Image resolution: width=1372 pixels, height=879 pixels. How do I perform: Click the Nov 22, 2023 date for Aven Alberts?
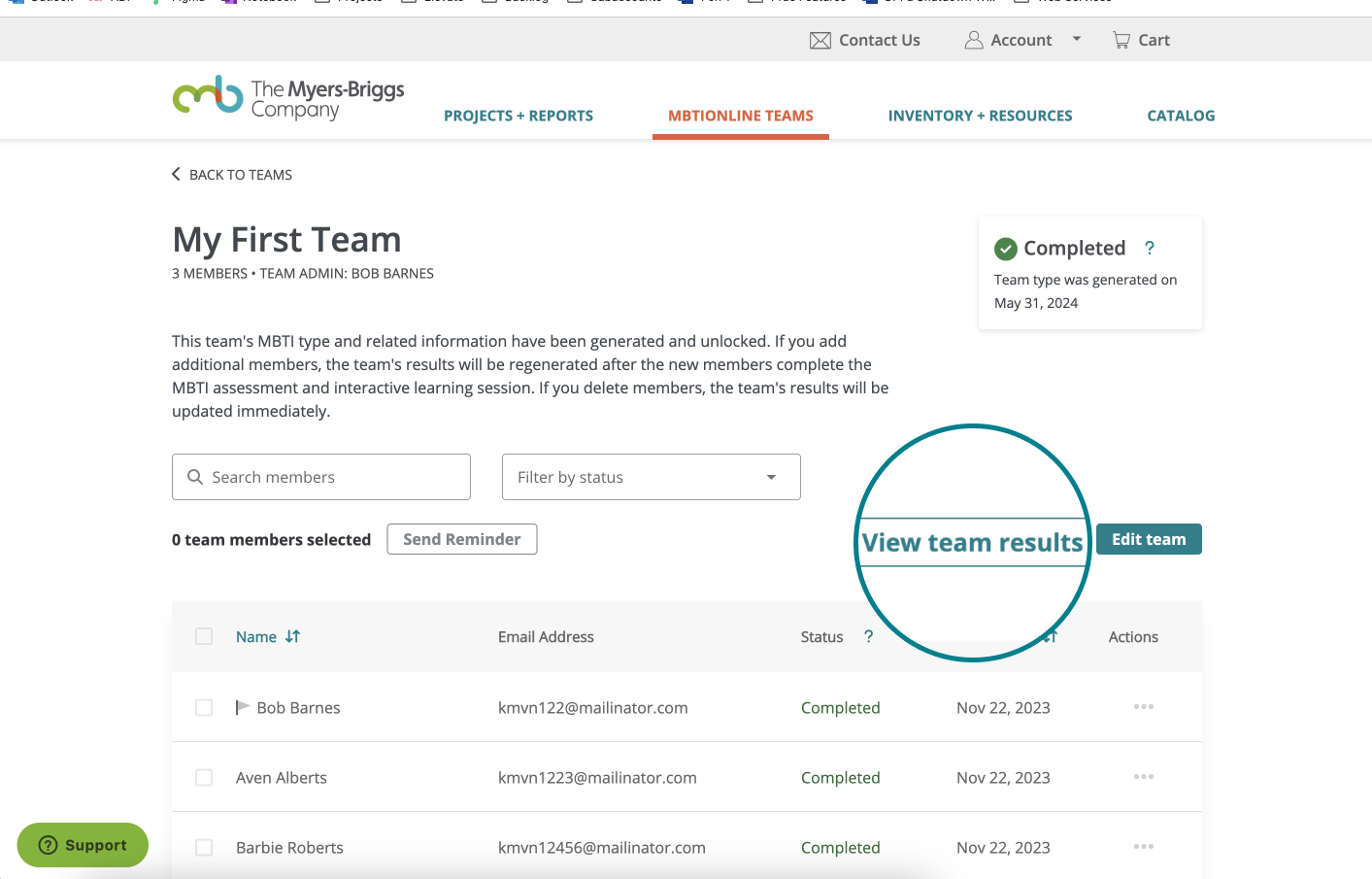(1003, 778)
